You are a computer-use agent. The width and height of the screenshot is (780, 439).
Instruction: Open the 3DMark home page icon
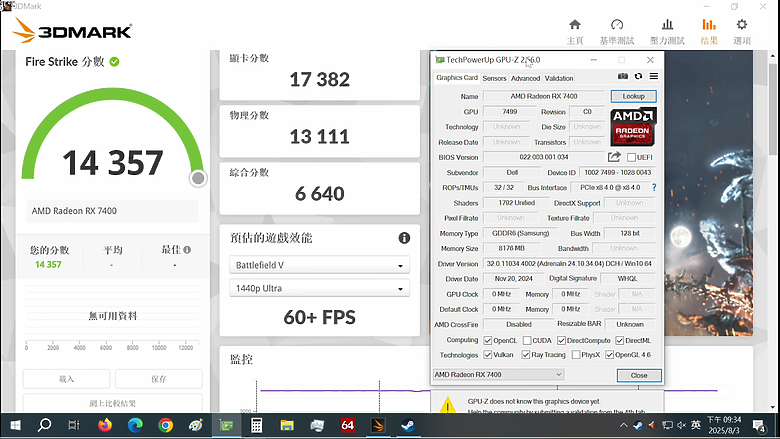click(x=575, y=24)
